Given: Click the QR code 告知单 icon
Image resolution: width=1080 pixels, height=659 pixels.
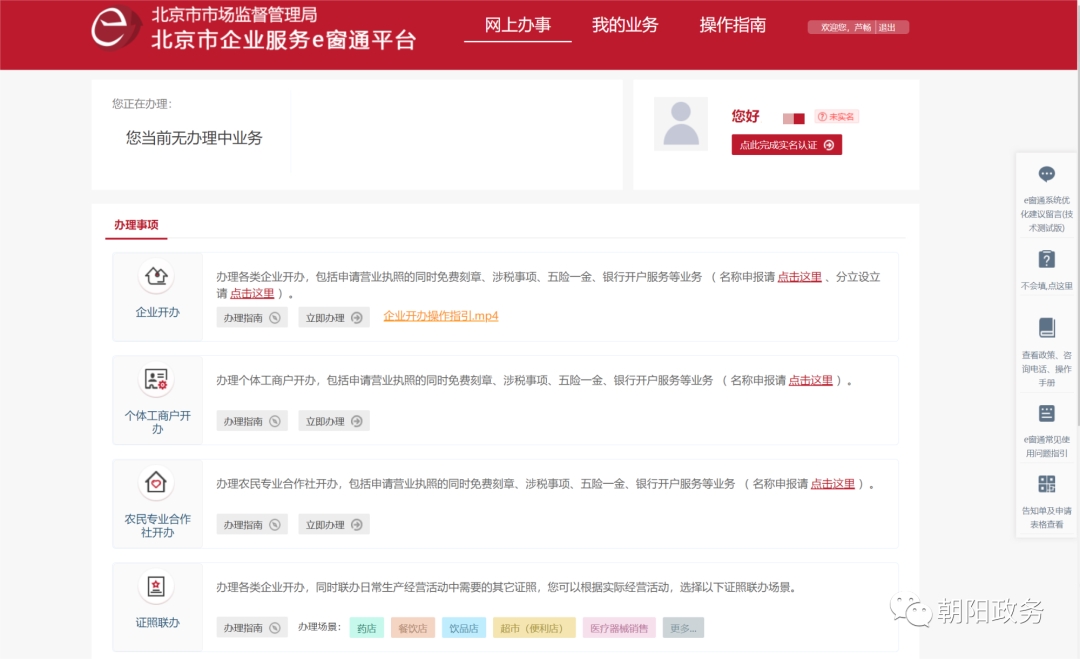Looking at the screenshot, I should click(x=1046, y=484).
